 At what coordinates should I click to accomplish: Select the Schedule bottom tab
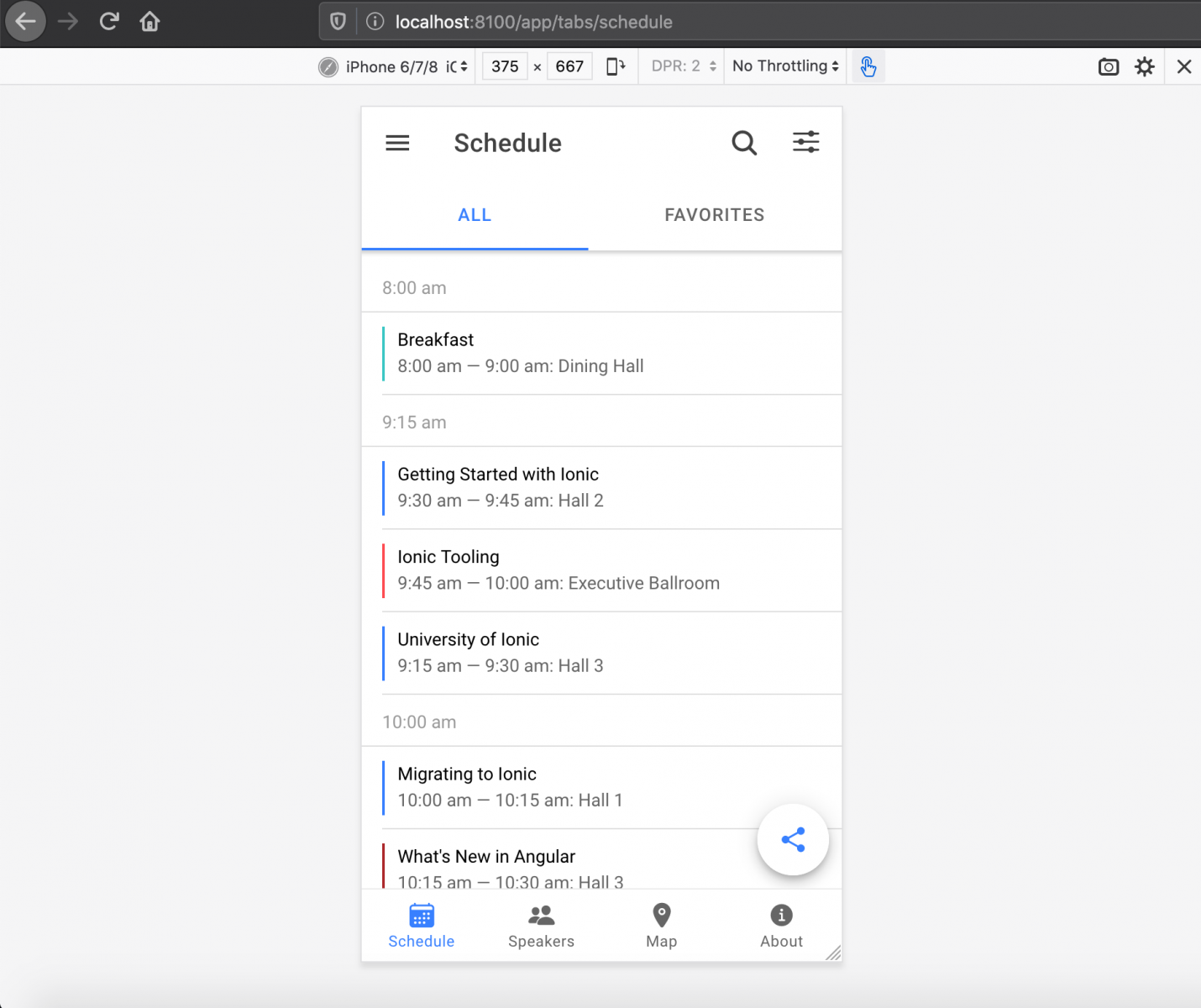coord(422,926)
